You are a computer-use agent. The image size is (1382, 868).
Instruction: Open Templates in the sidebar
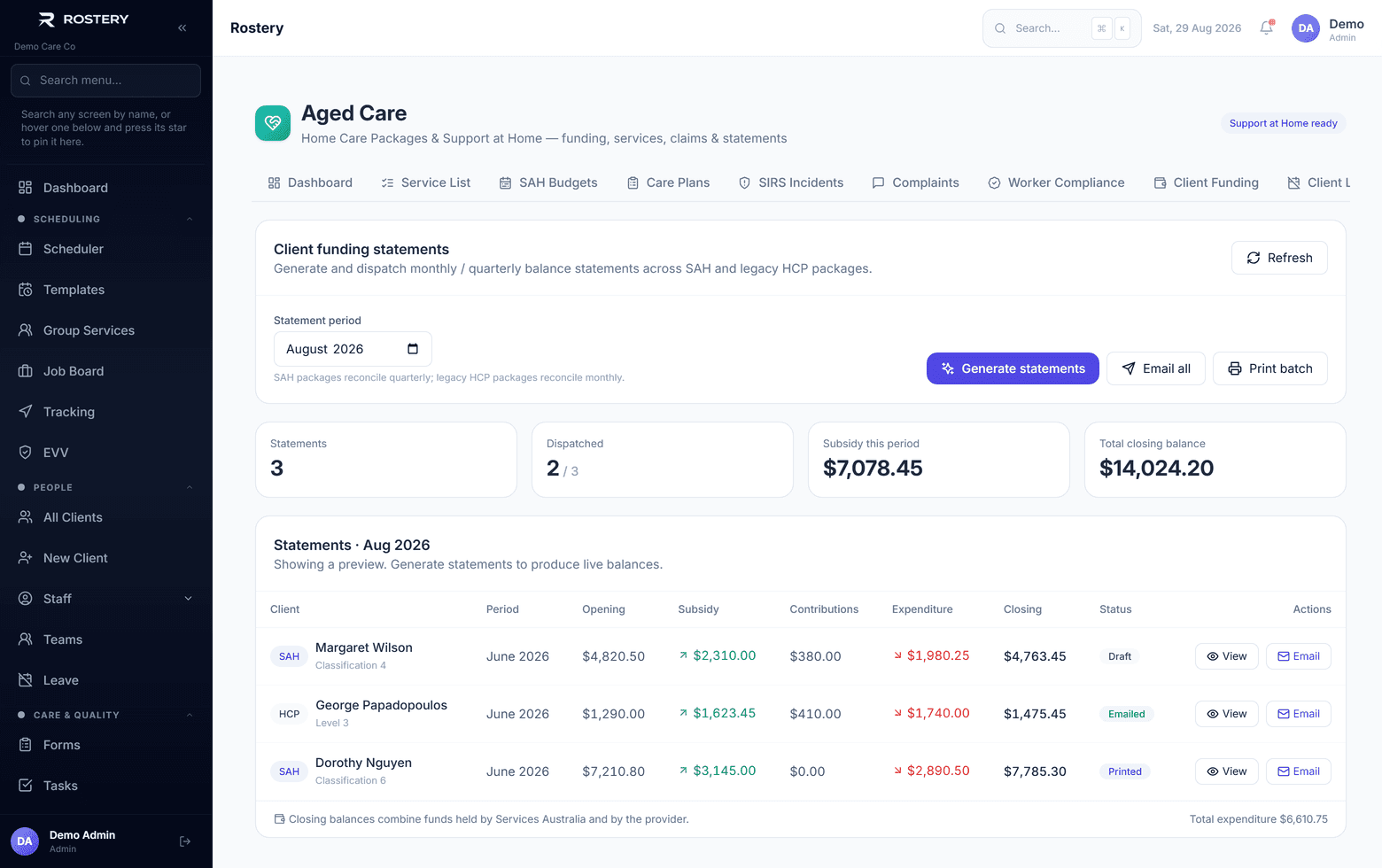click(106, 290)
